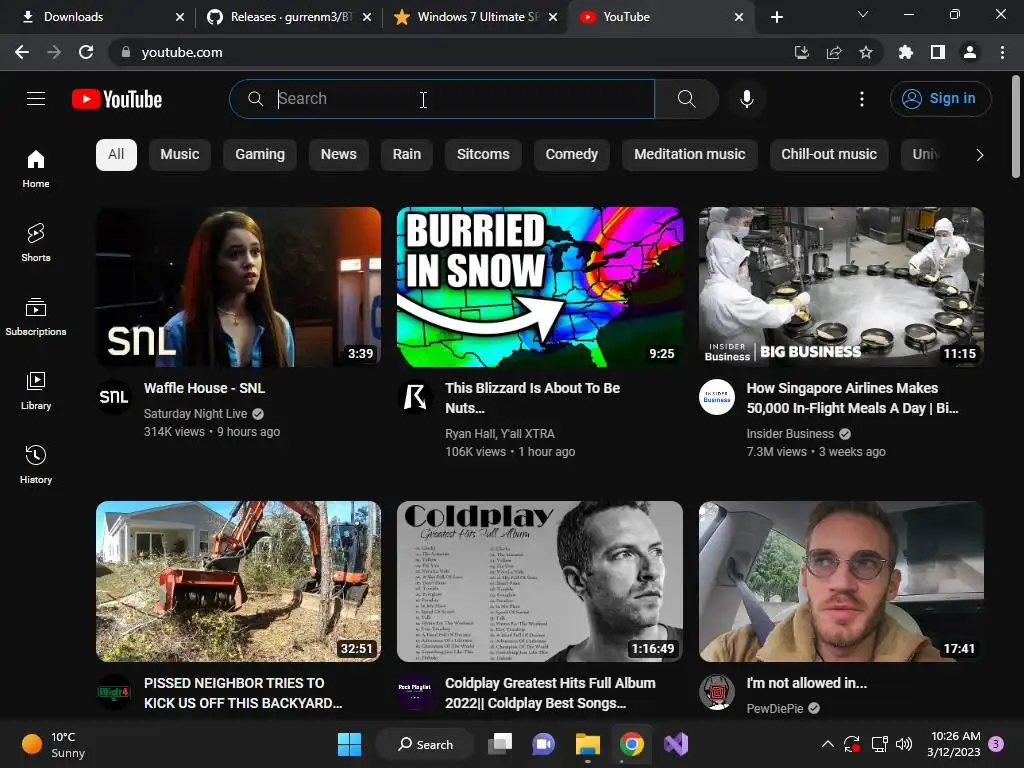Open the tab search dropdown chevron

(x=863, y=14)
